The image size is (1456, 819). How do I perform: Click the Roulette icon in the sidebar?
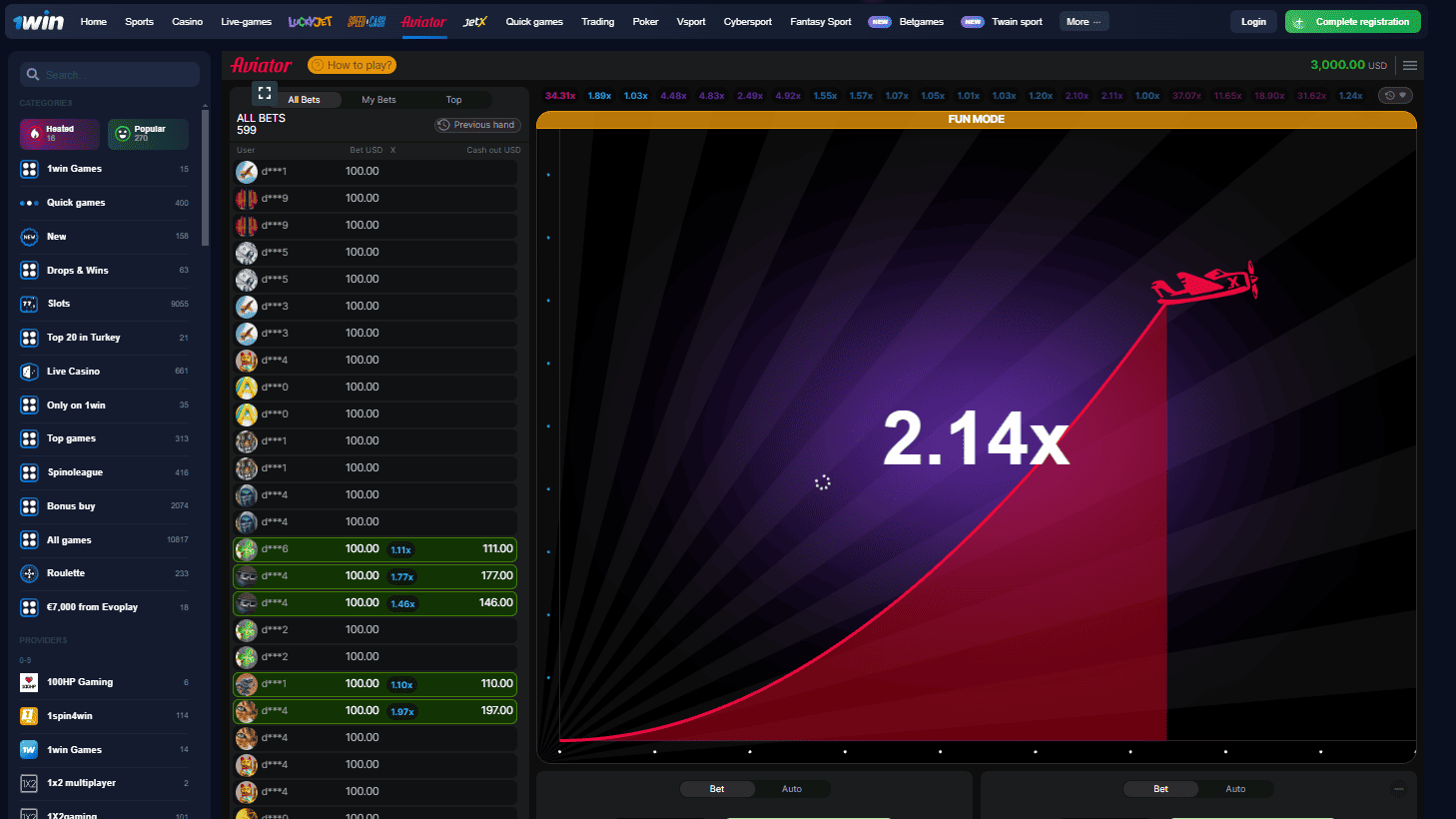(x=29, y=573)
